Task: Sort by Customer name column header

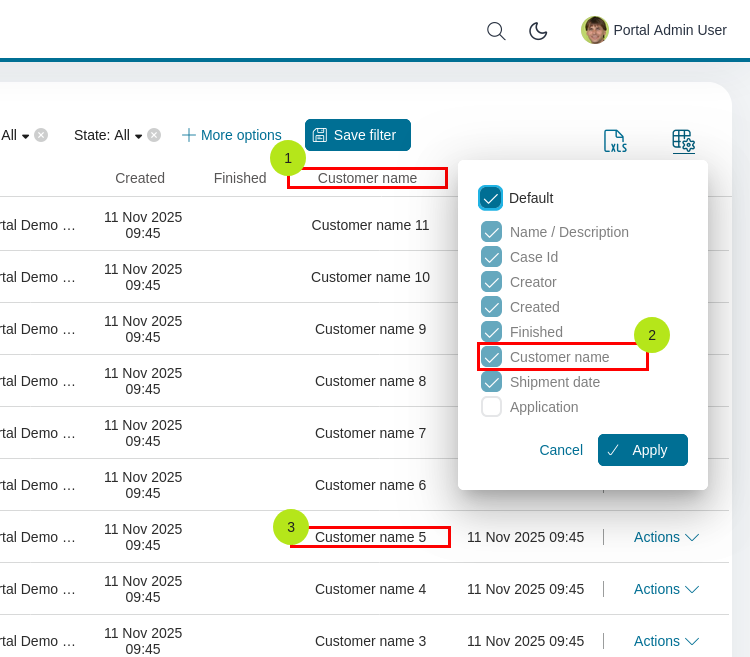Action: click(x=367, y=178)
